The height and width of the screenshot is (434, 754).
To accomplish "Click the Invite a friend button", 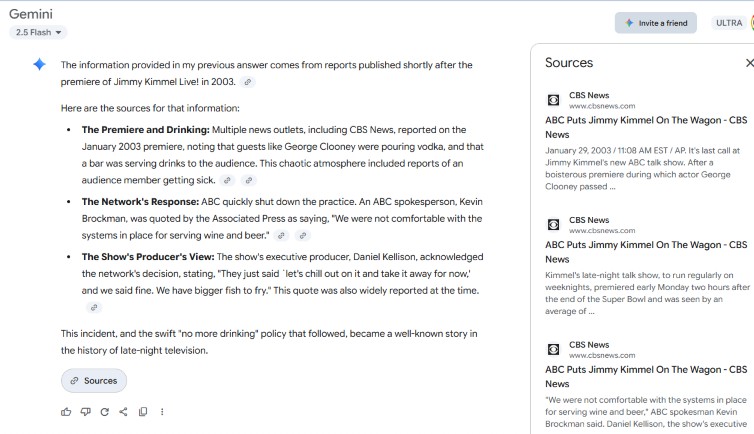I will 656,23.
